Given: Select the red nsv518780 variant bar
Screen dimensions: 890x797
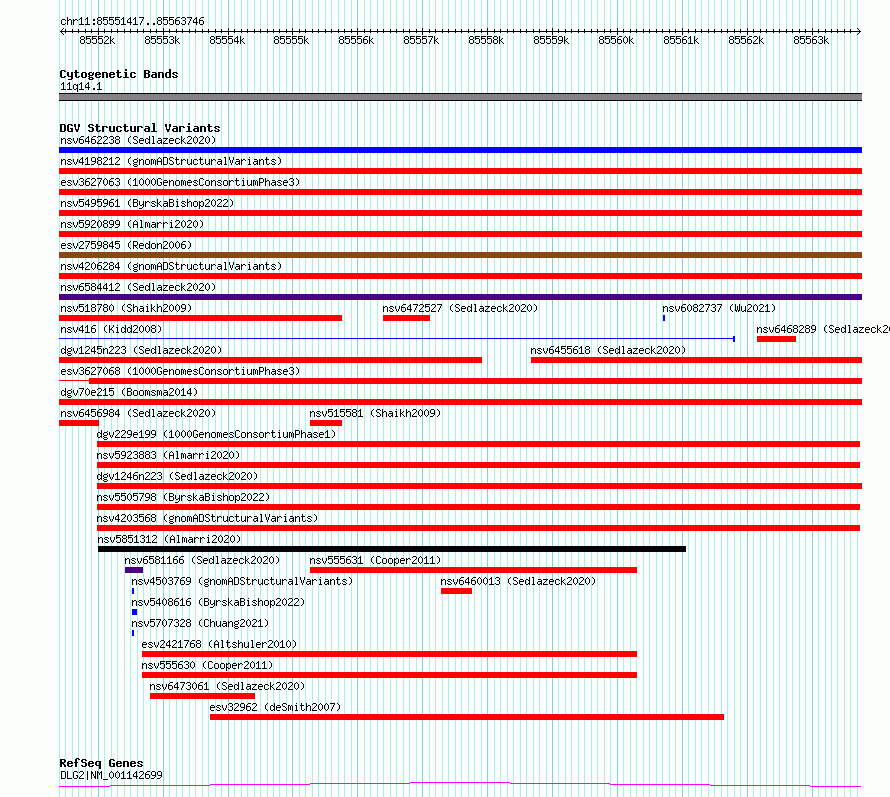Looking at the screenshot, I should tap(200, 318).
